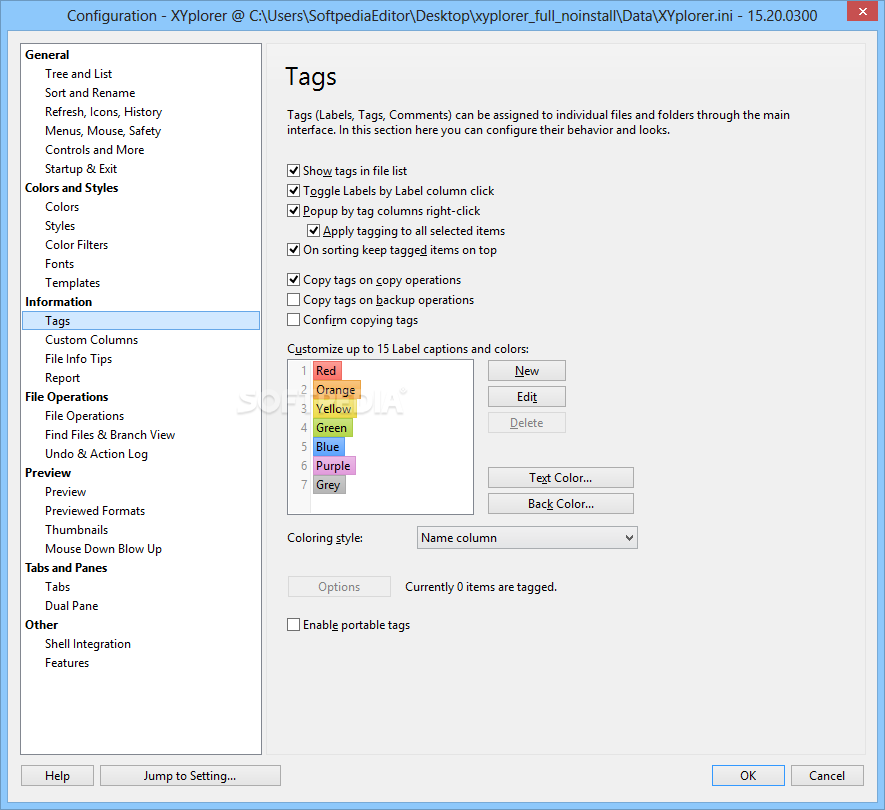The image size is (885, 810).
Task: Open Undo & Action Log settings
Action: 96,454
